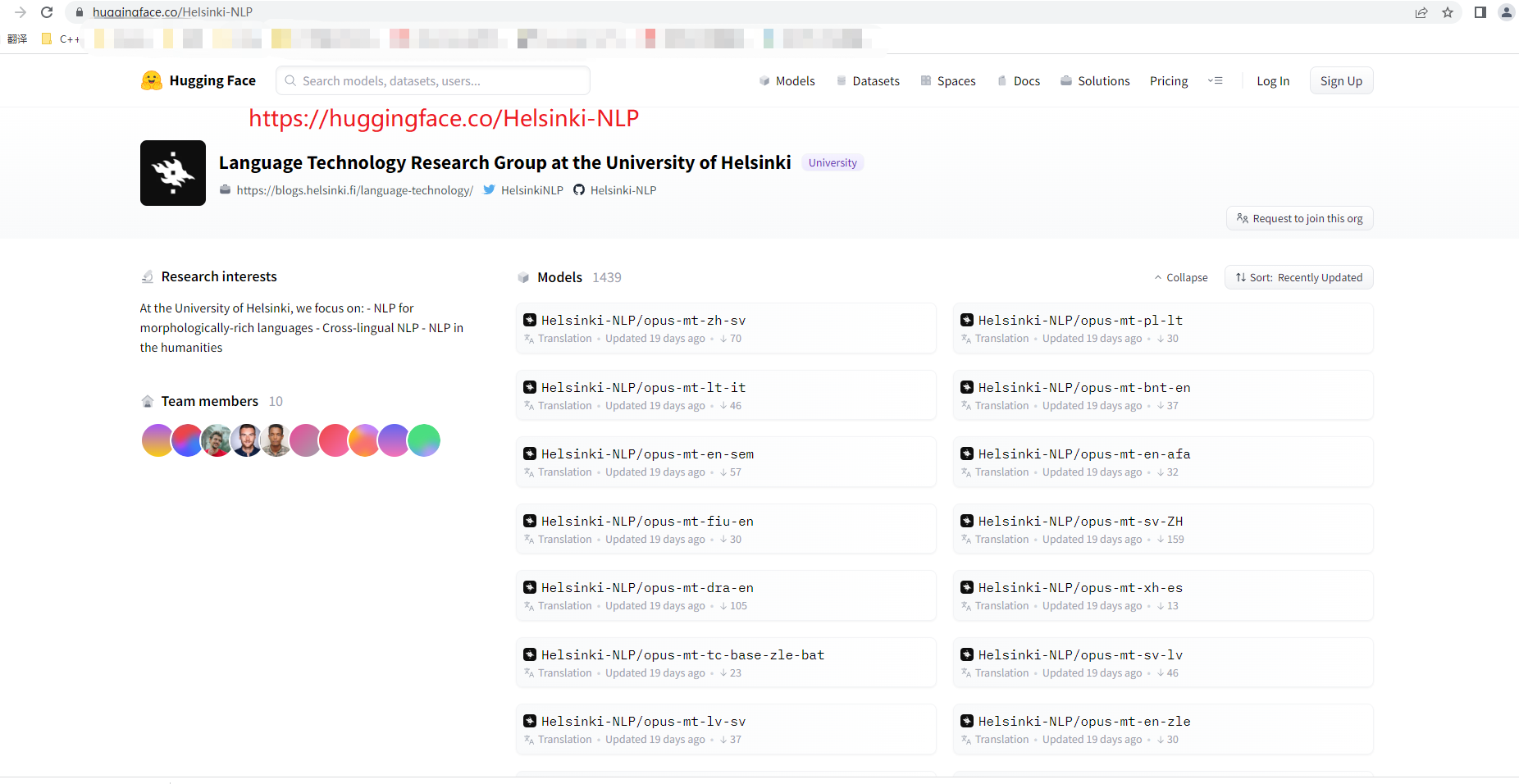Focus the search models, datasets, users field
Screen dimensions: 1519x784
click(x=433, y=80)
